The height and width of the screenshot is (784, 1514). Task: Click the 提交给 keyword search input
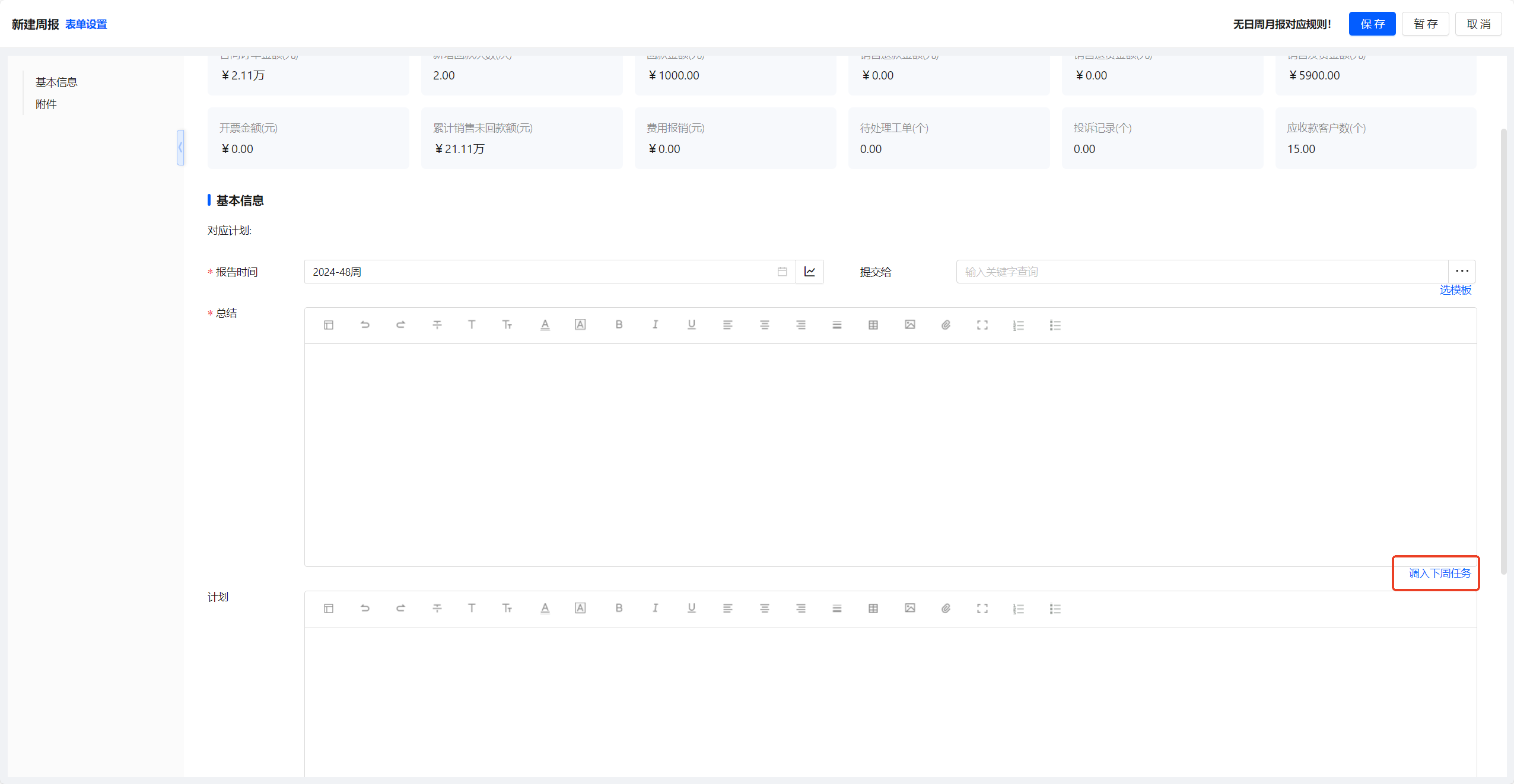[x=1201, y=272]
